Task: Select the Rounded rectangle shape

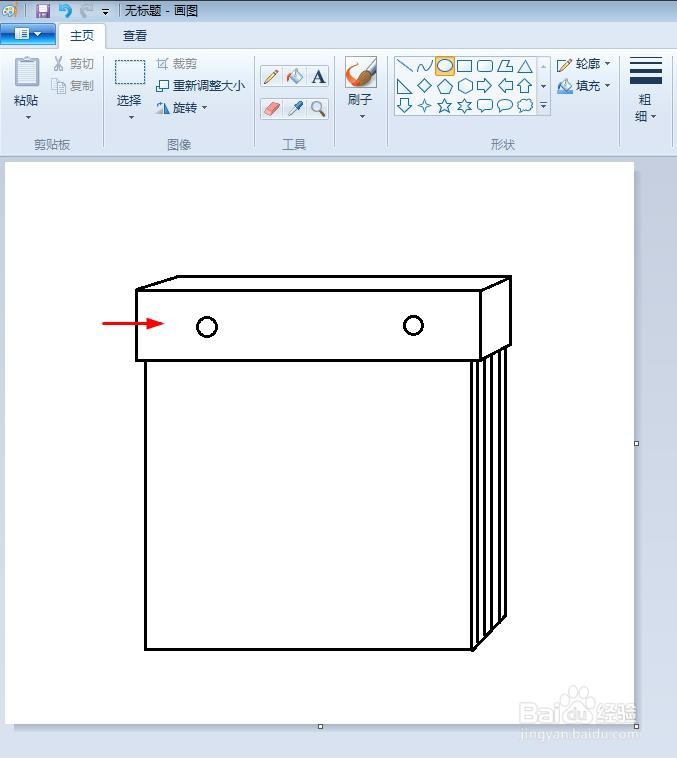Action: pos(485,66)
